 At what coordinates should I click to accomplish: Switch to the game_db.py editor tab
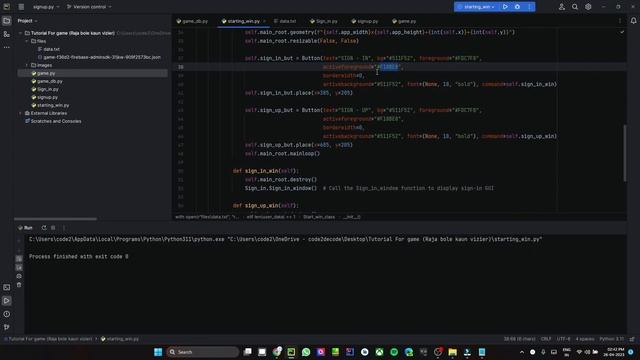click(192, 21)
